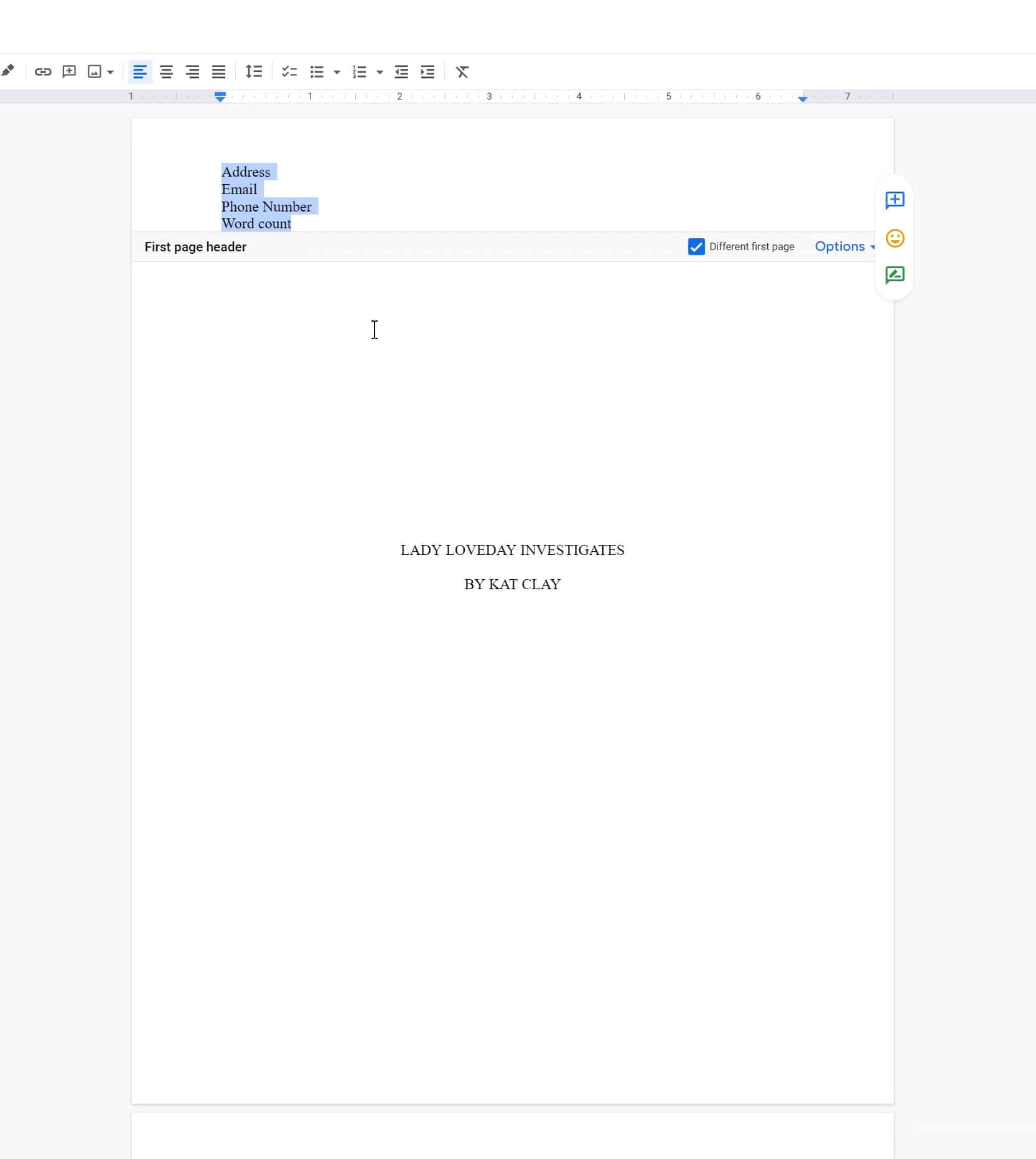Open the insert image dropdown arrow
Viewport: 1036px width, 1159px height.
click(x=110, y=72)
